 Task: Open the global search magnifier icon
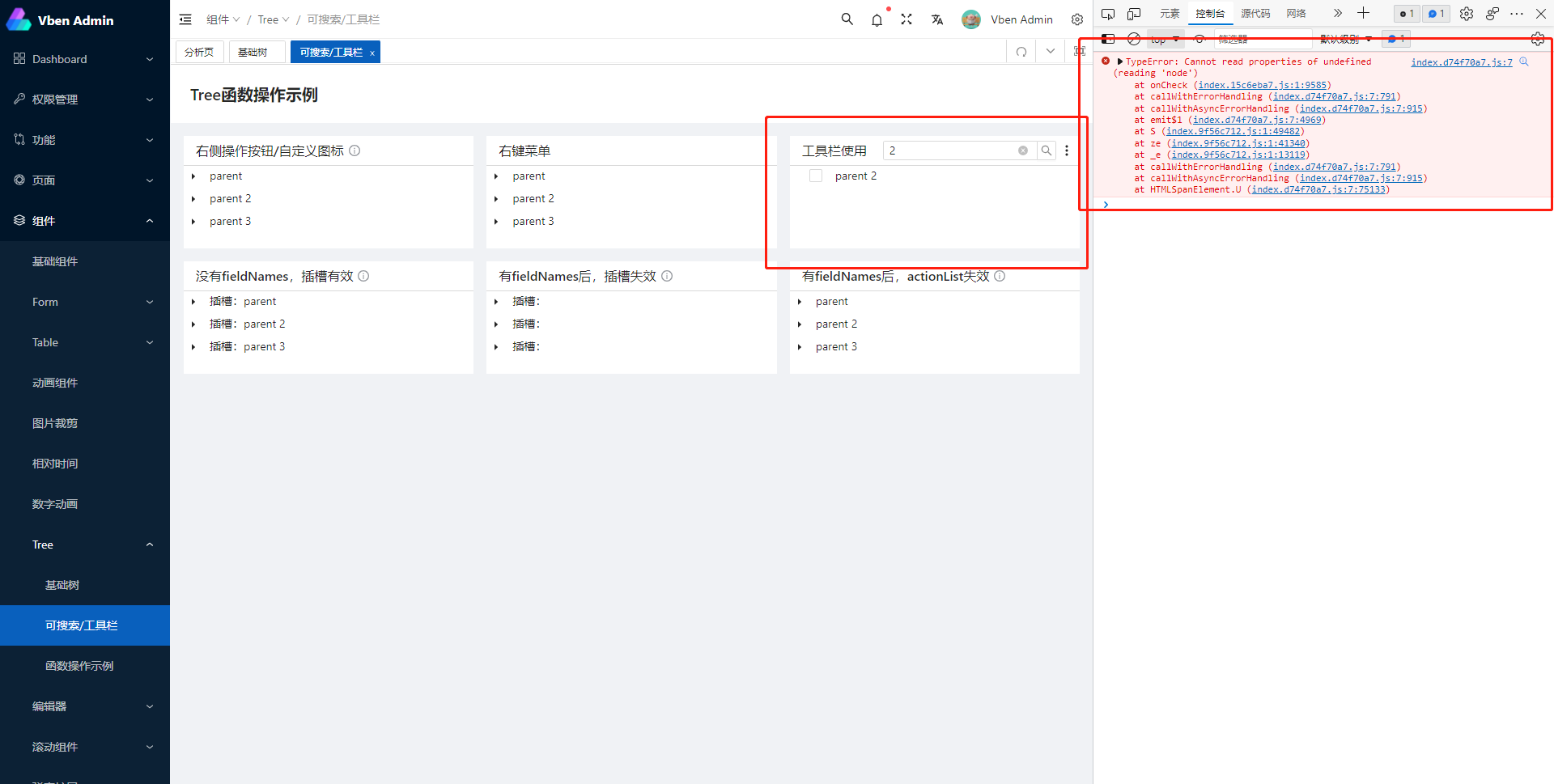pyautogui.click(x=847, y=19)
